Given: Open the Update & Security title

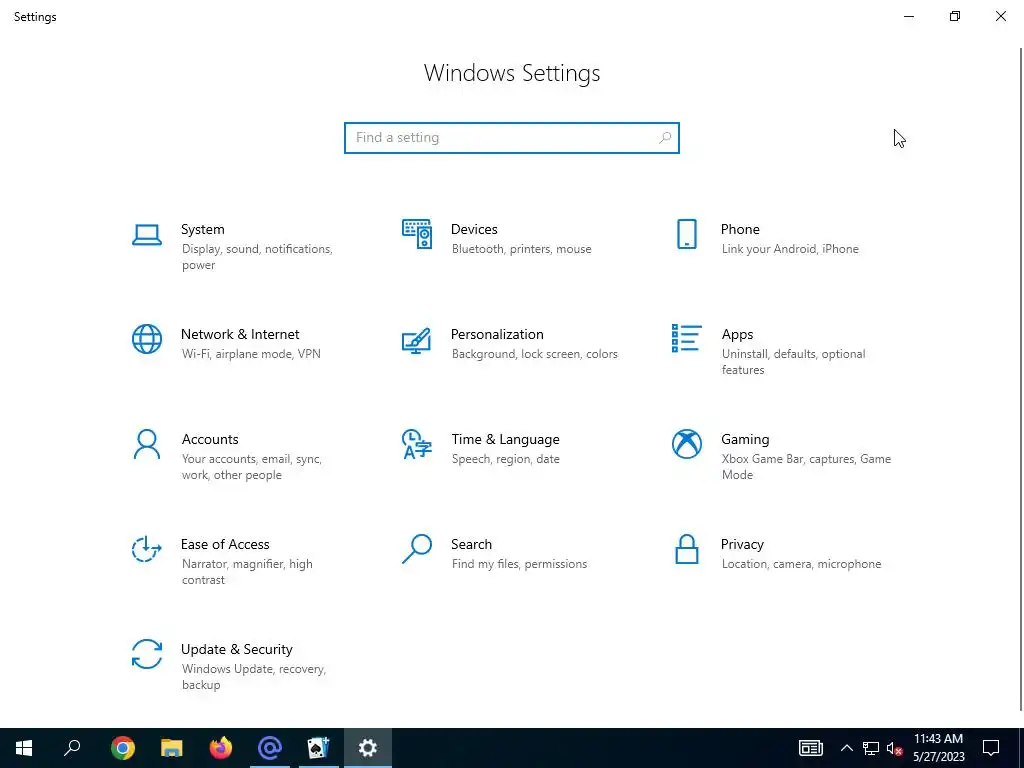Looking at the screenshot, I should pos(236,649).
